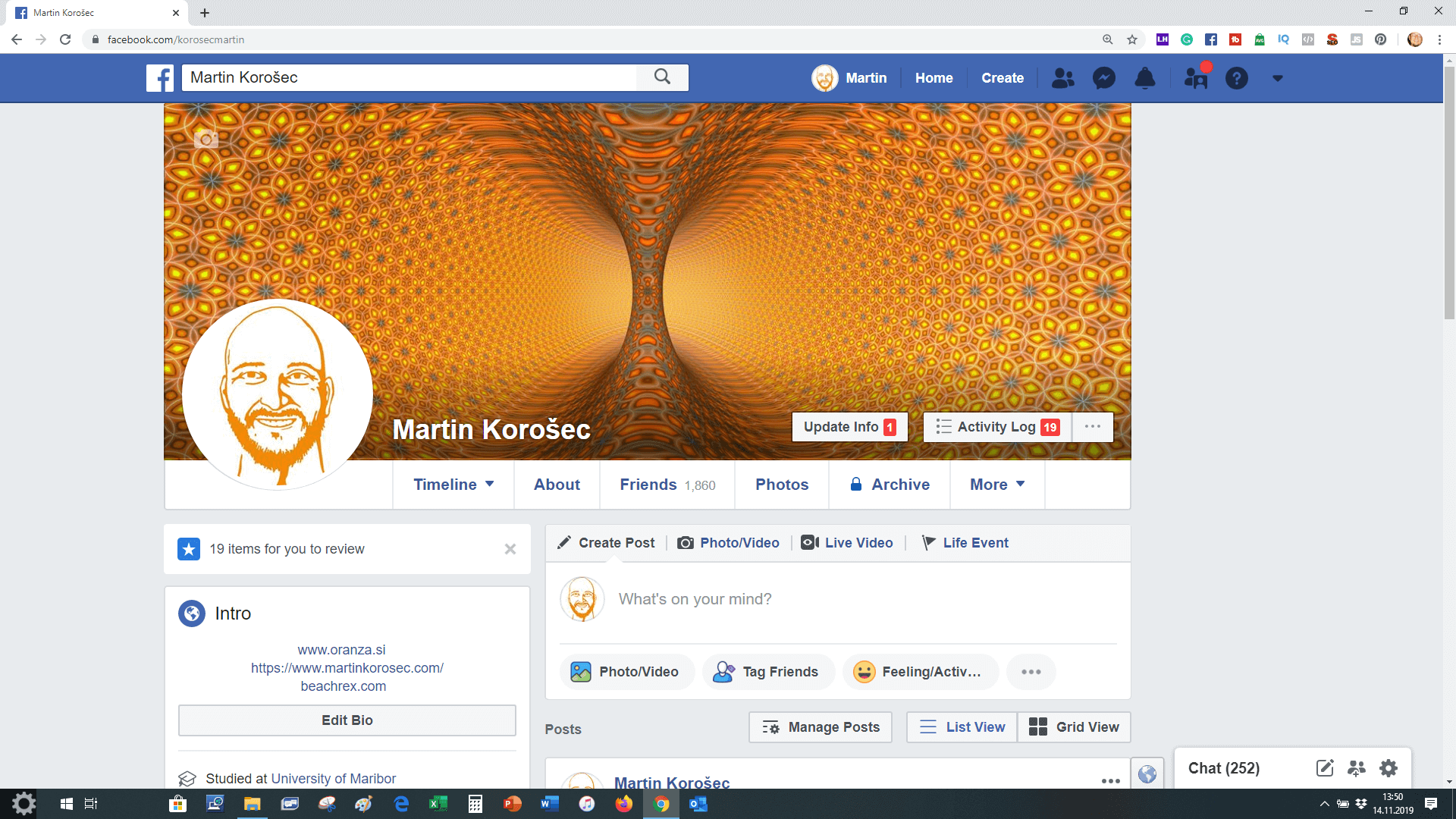This screenshot has height=819, width=1456.
Task: Open the account menu arrow in top bar
Action: click(1277, 78)
